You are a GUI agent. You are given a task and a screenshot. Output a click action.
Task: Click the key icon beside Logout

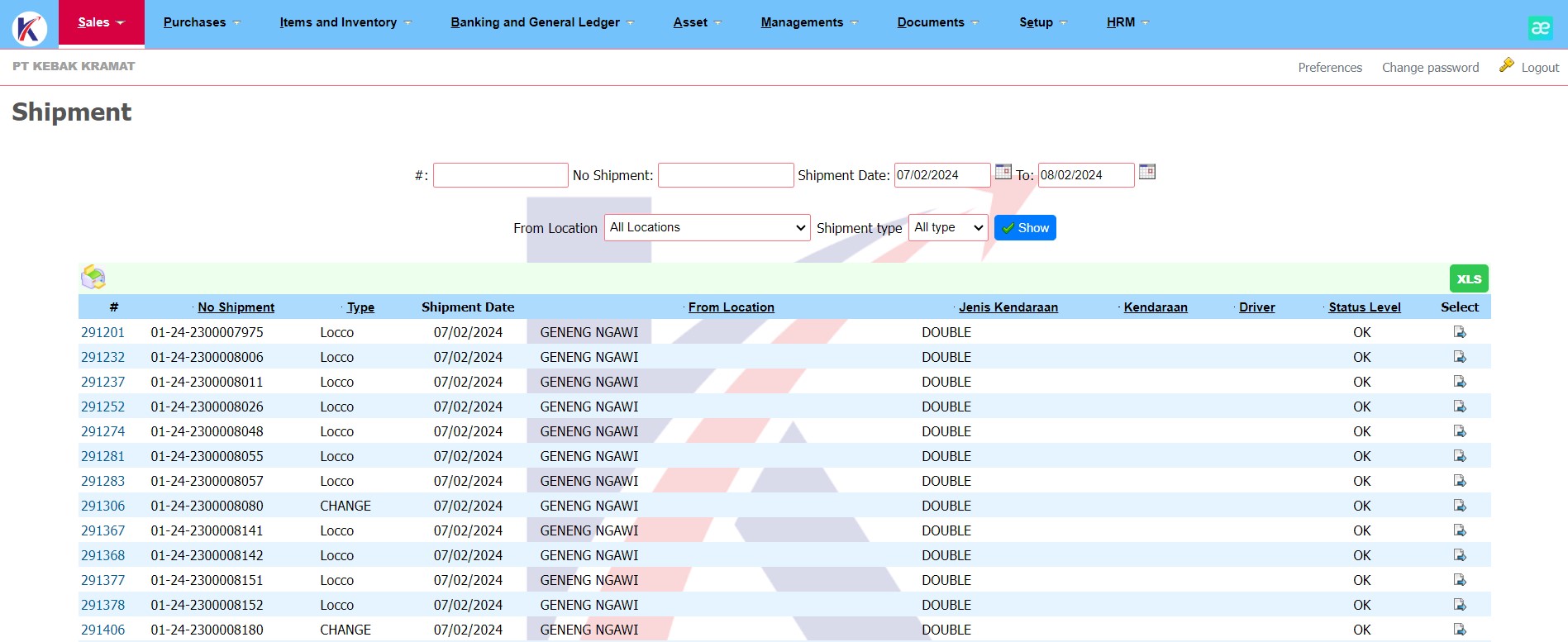pyautogui.click(x=1506, y=65)
